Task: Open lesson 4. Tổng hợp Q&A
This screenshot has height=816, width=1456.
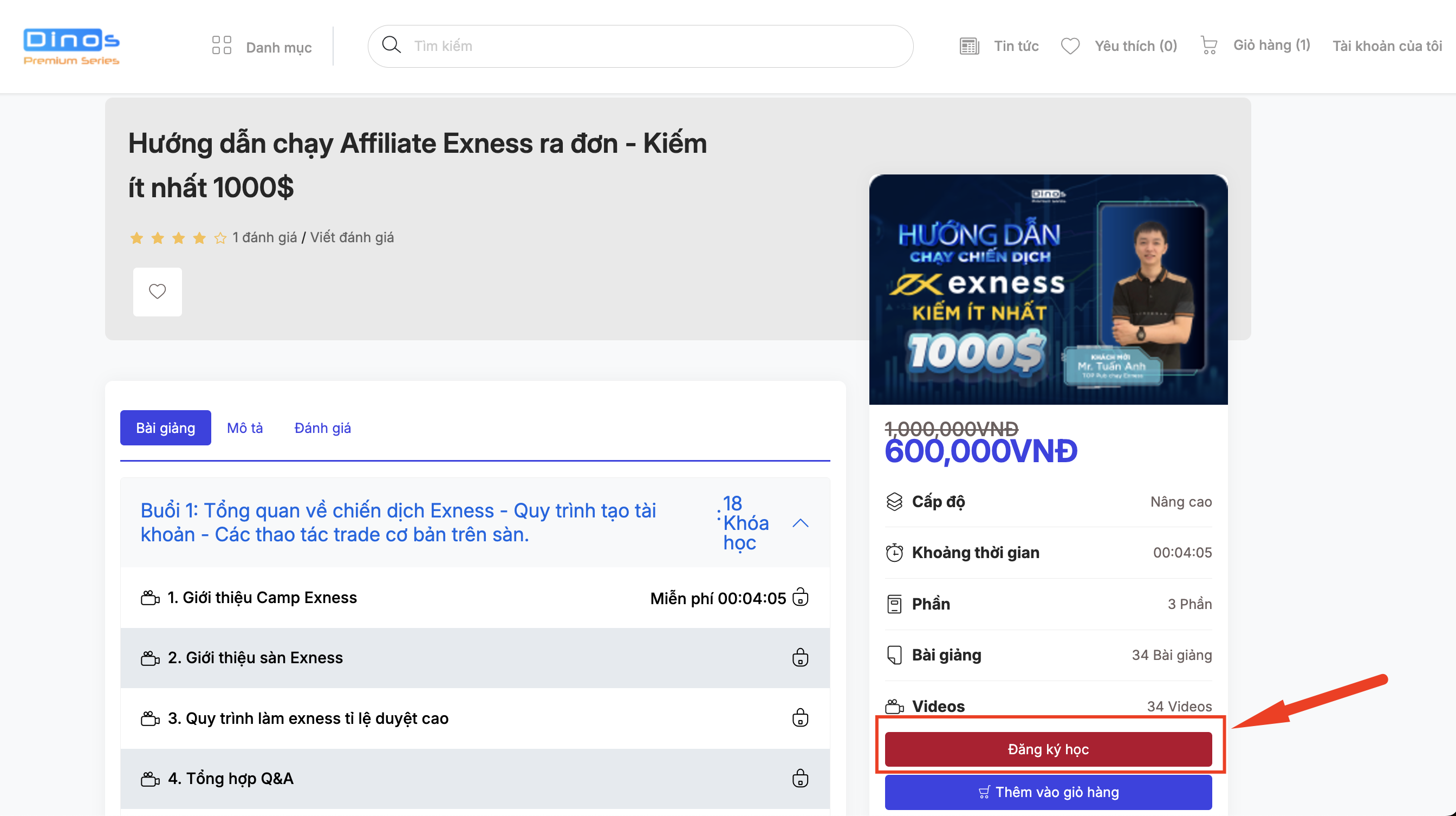Action: point(231,779)
